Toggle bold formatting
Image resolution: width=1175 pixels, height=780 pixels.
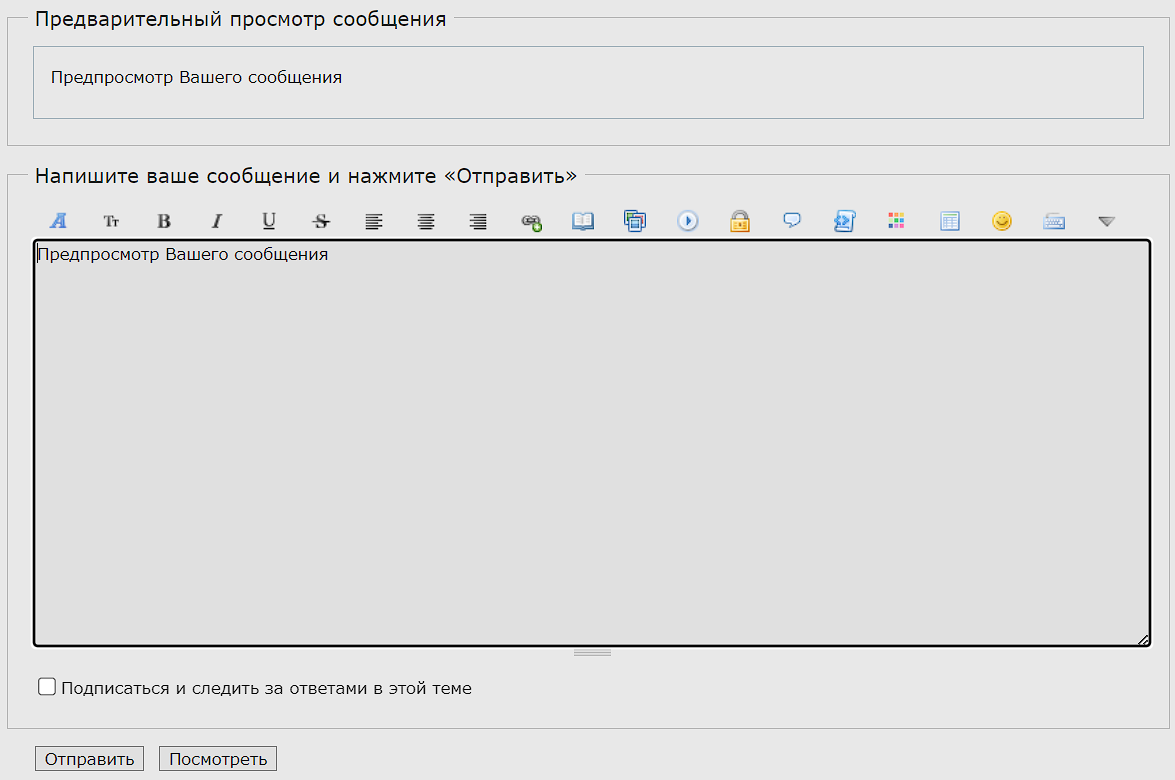click(164, 221)
